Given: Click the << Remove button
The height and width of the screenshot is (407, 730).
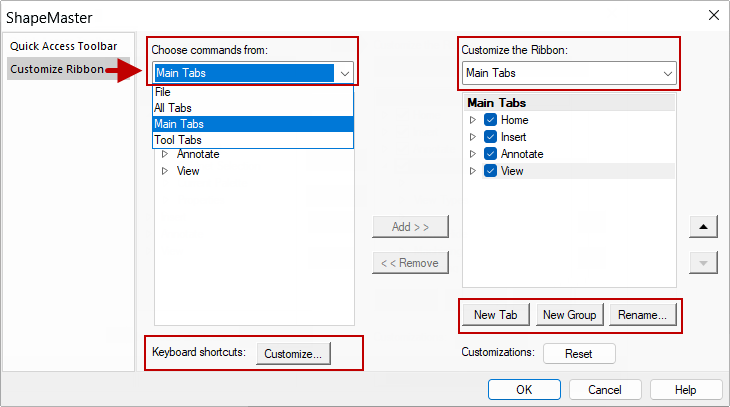Looking at the screenshot, I should [410, 263].
